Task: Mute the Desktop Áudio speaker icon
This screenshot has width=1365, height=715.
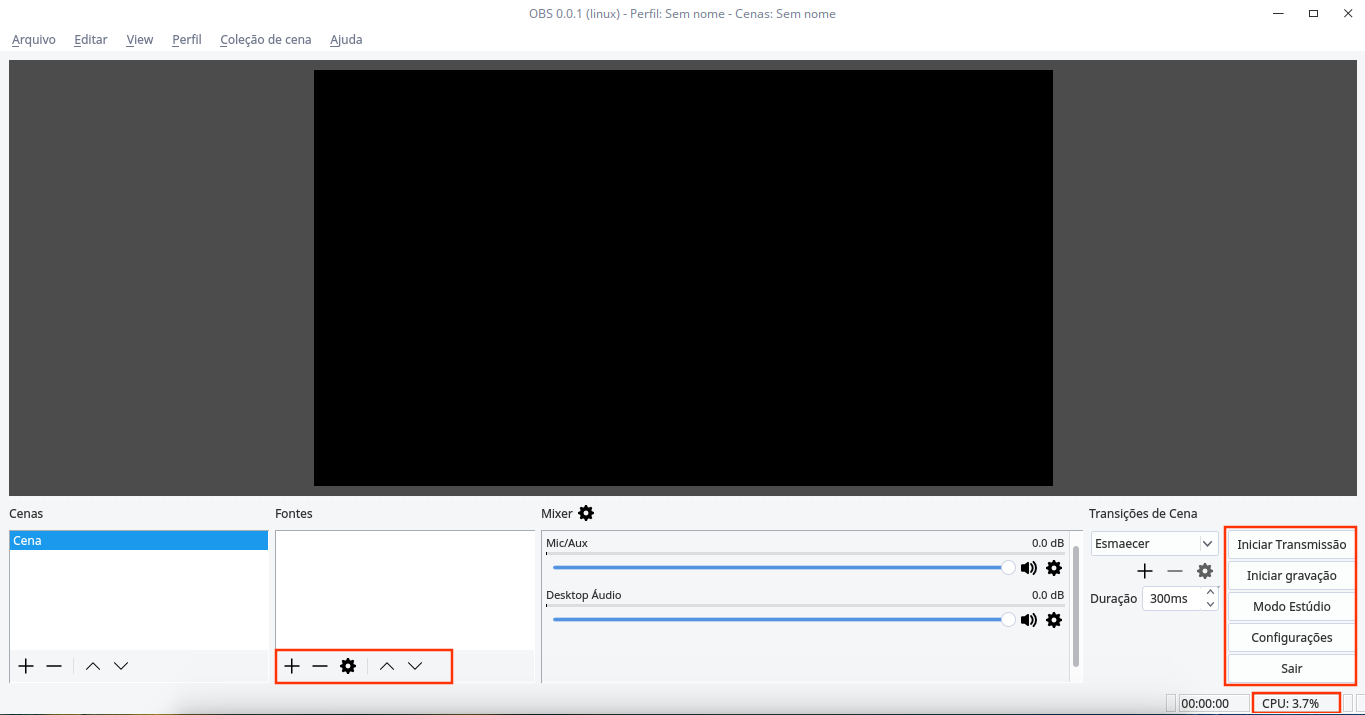Action: click(x=1029, y=620)
